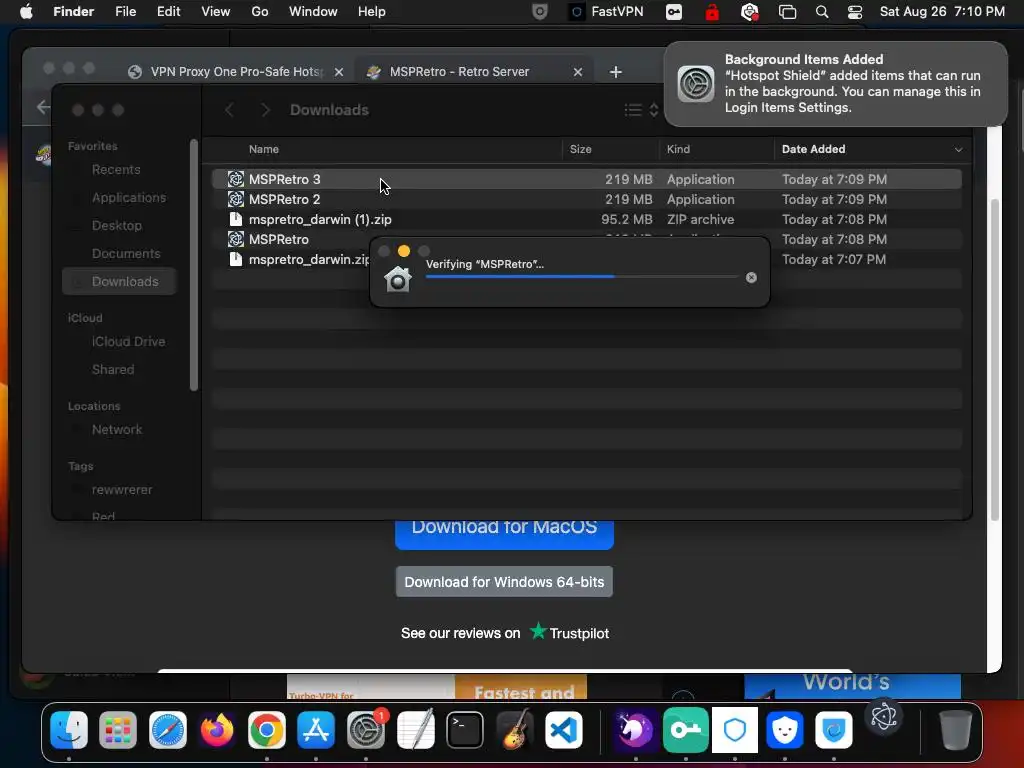Close the MSPRetro - Retro Server tab
This screenshot has width=1024, height=768.
577,72
